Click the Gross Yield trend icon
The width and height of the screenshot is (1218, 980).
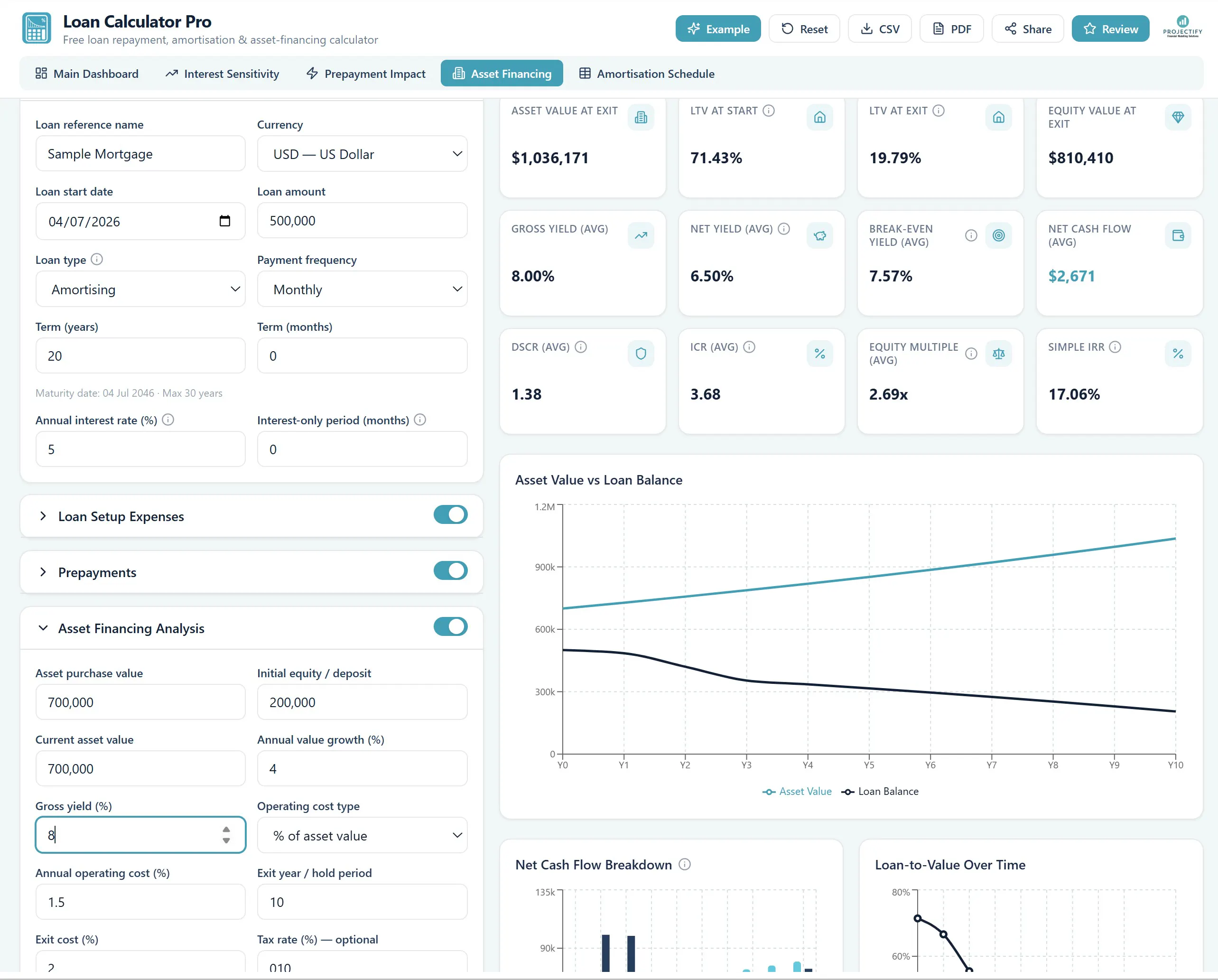[641, 235]
